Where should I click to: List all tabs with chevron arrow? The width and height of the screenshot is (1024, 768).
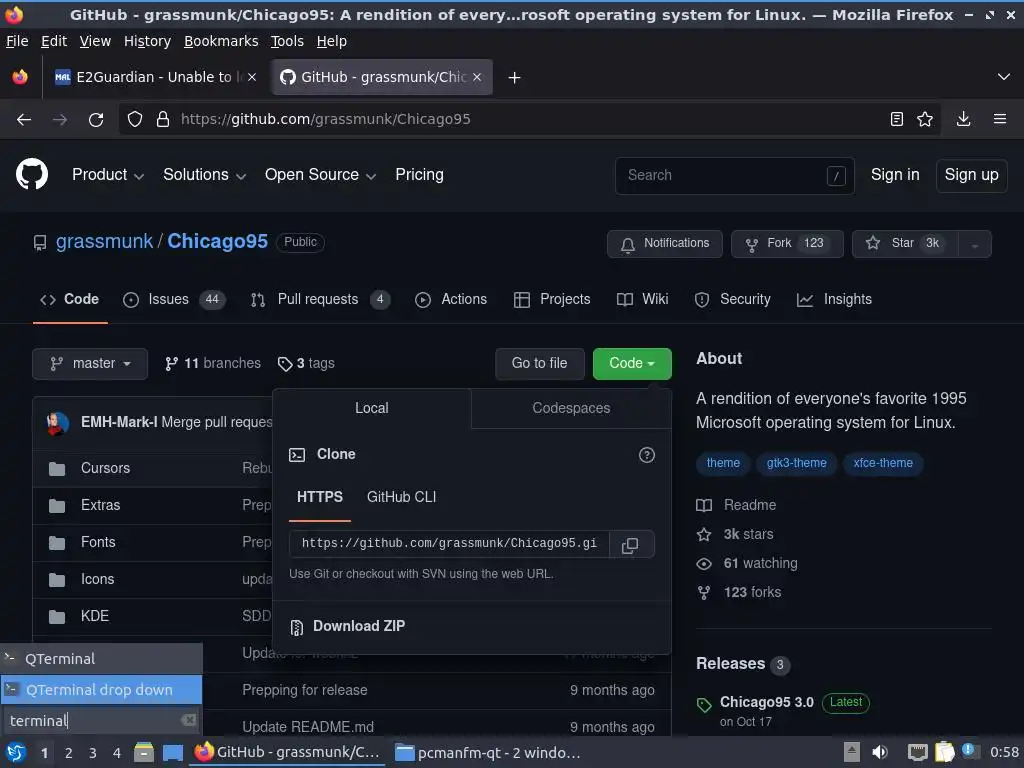tap(1004, 77)
